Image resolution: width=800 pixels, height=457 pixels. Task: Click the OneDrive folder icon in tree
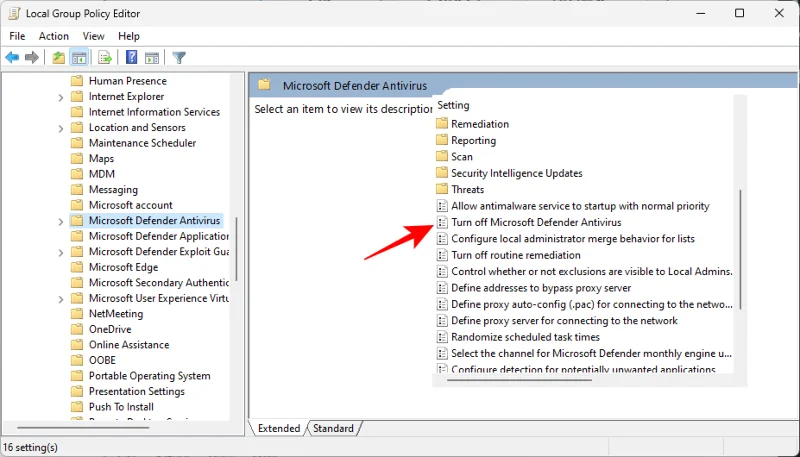click(77, 329)
